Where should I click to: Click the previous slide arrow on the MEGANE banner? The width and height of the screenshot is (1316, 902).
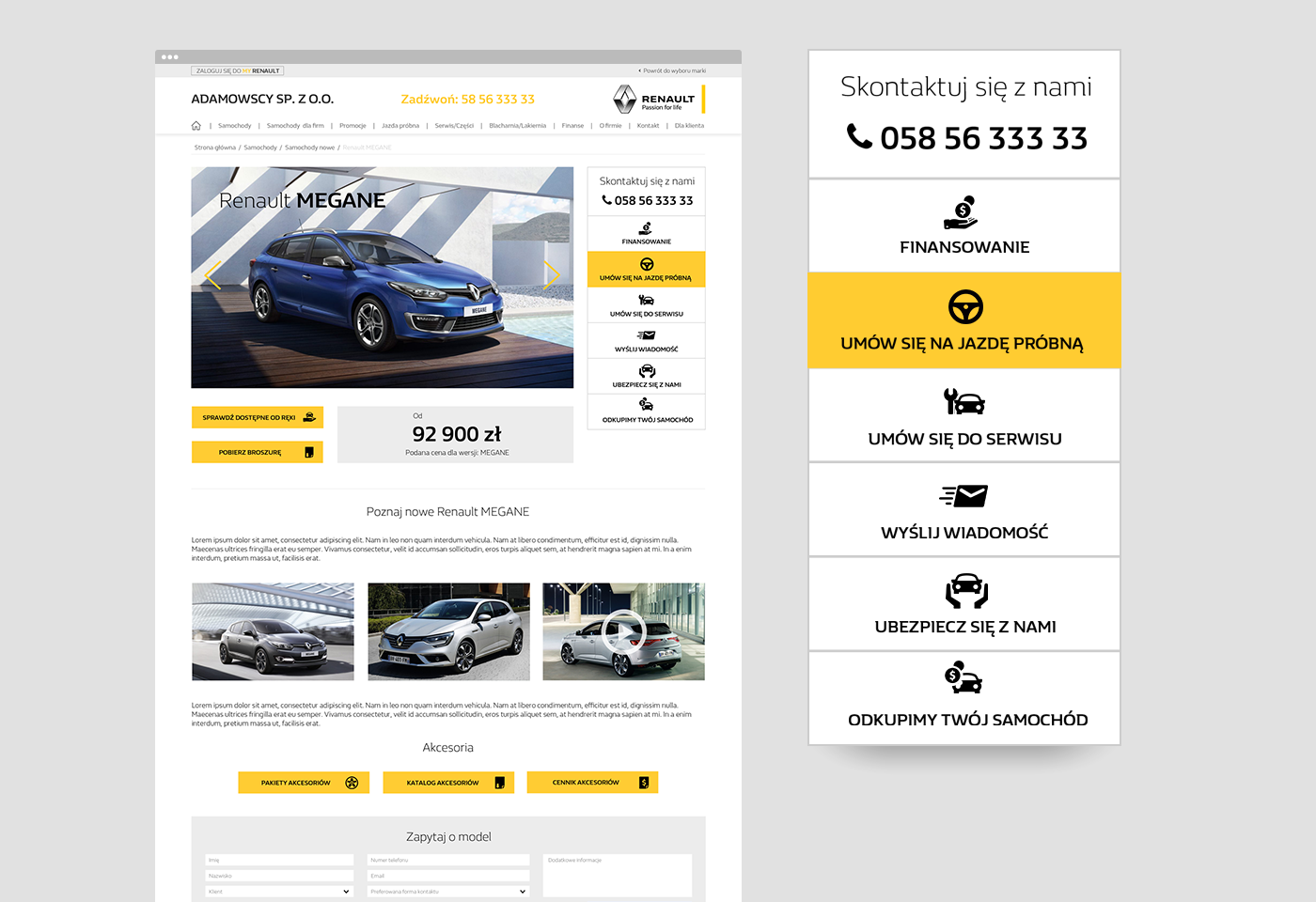212,274
